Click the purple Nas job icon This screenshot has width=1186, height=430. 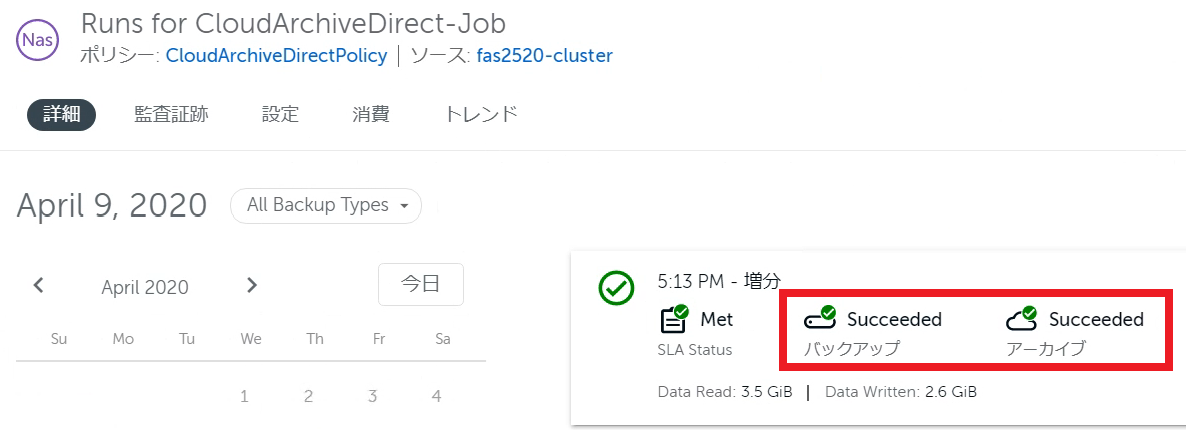pyautogui.click(x=38, y=39)
